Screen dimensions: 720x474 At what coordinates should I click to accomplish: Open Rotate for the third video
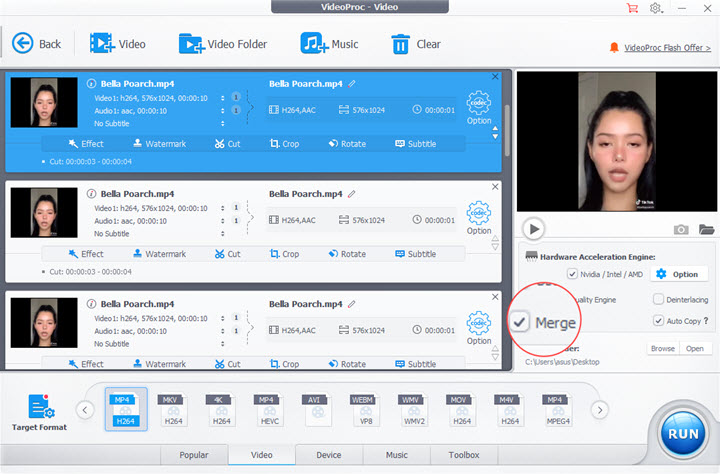[x=347, y=364]
